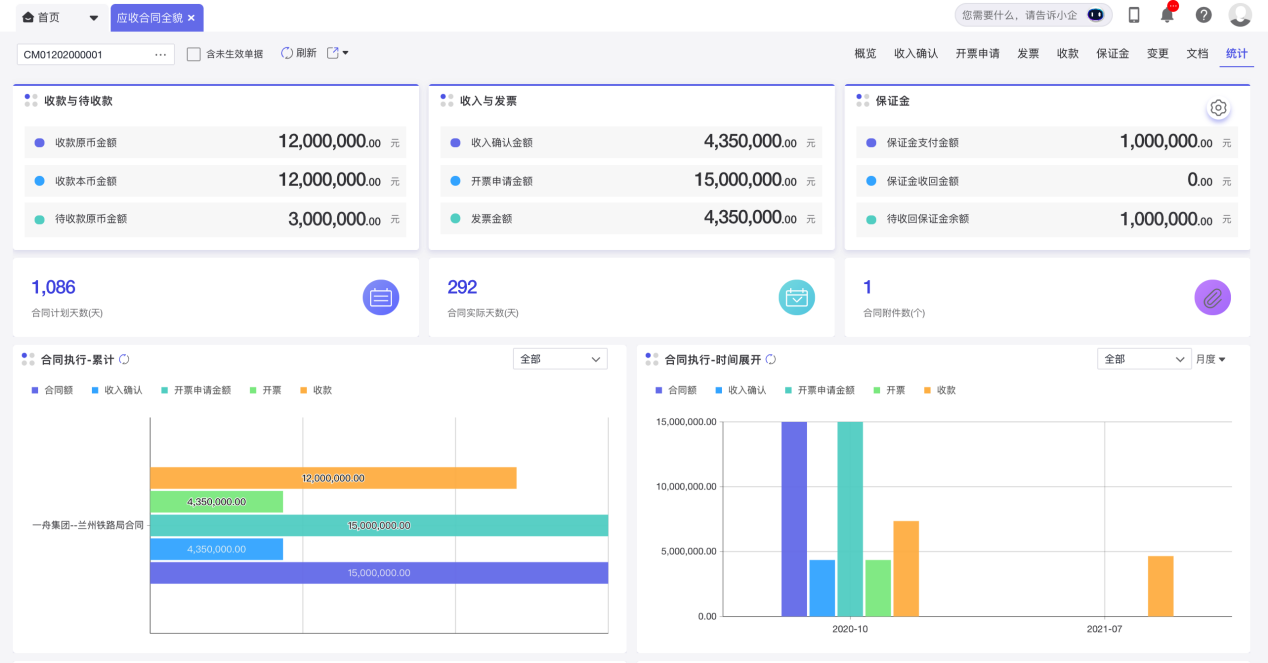
Task: Click the export share icon
Action: [333, 53]
